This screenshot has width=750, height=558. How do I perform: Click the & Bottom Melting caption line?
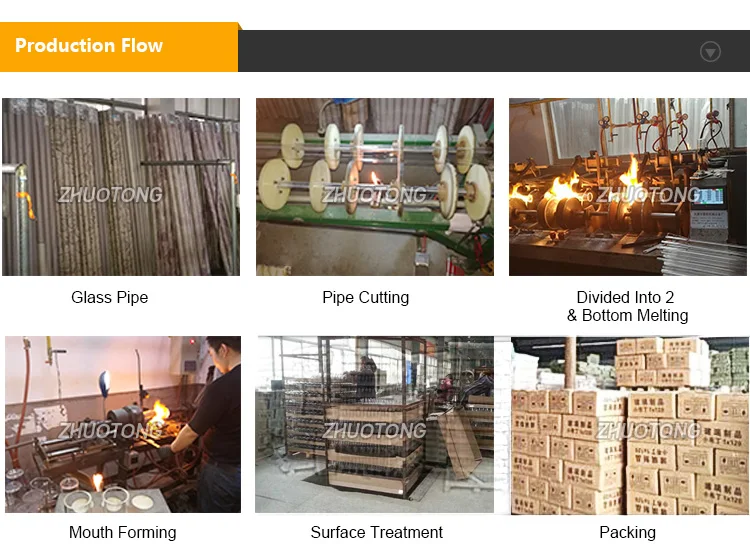click(628, 316)
